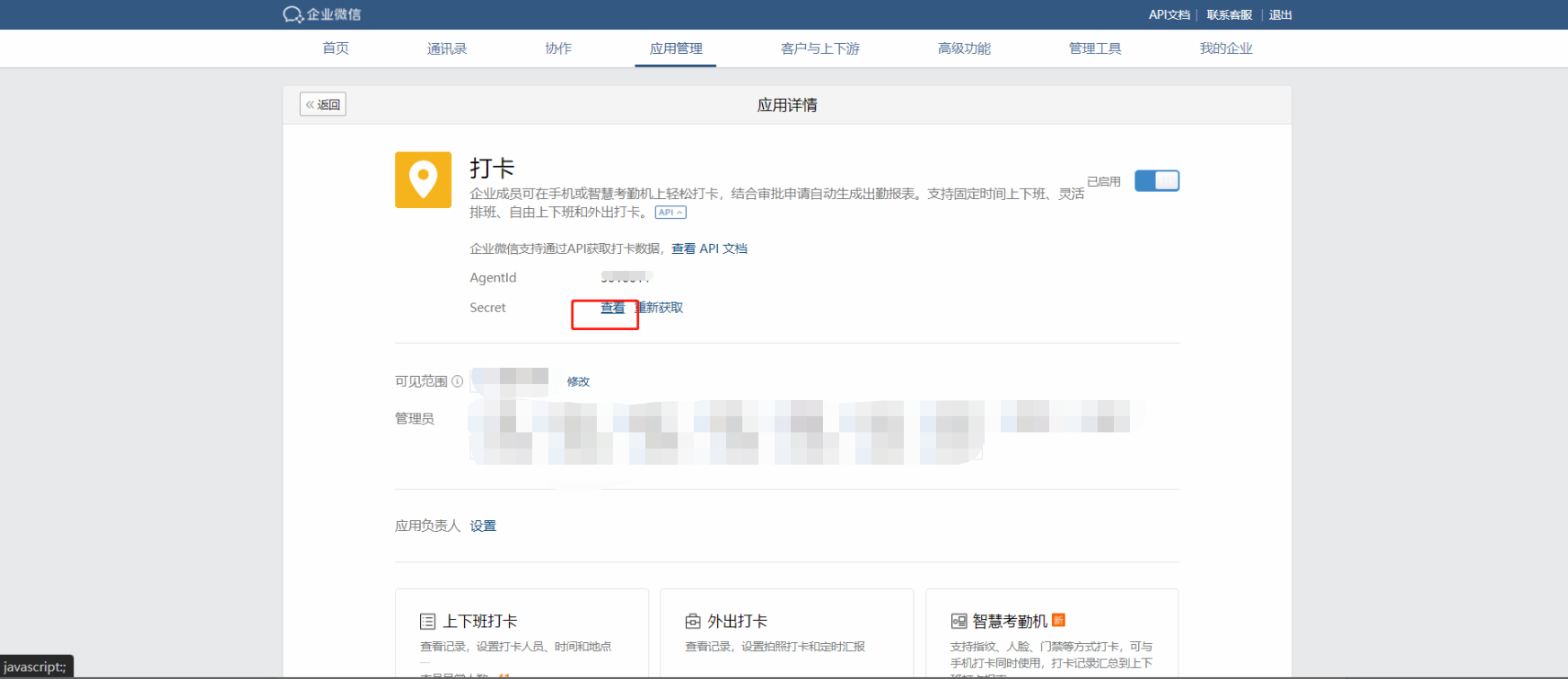Click the 应用详情 page heading
The image size is (1568, 679).
[787, 105]
